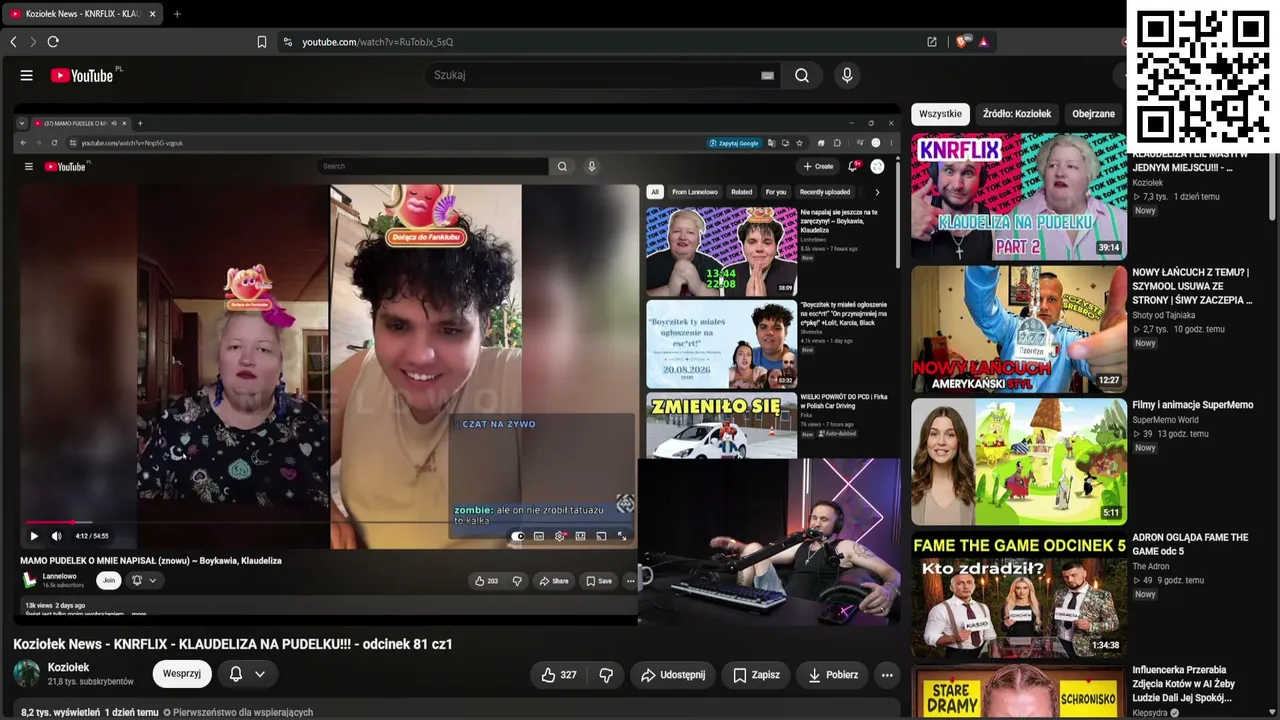Share the video via Udostępnij

(673, 675)
